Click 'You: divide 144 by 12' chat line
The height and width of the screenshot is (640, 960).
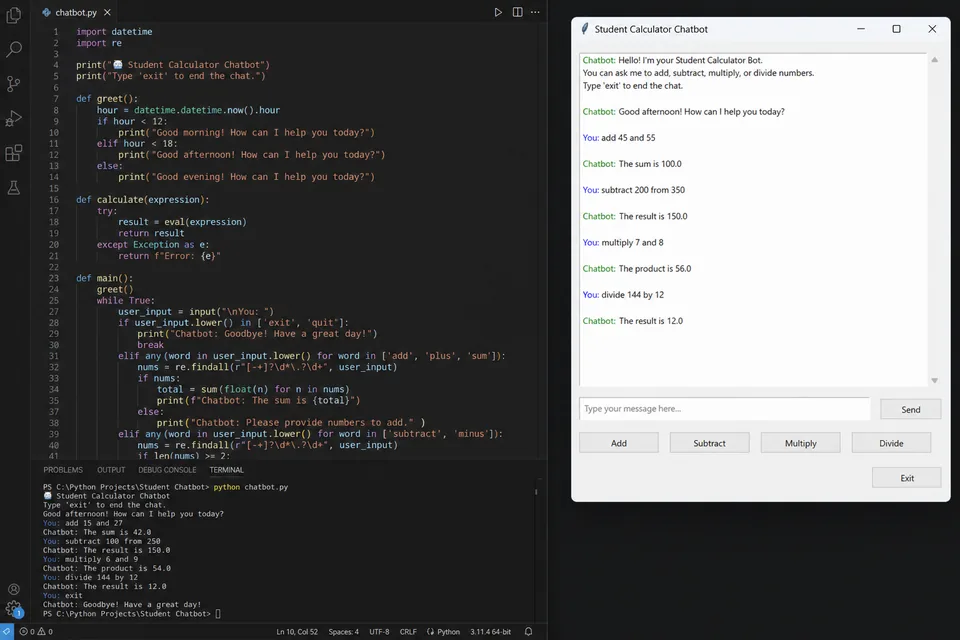[x=623, y=295]
